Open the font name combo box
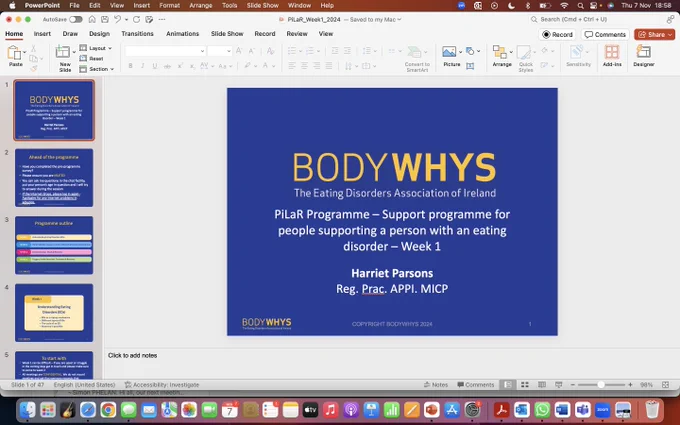The width and height of the screenshot is (680, 425). (x=165, y=51)
